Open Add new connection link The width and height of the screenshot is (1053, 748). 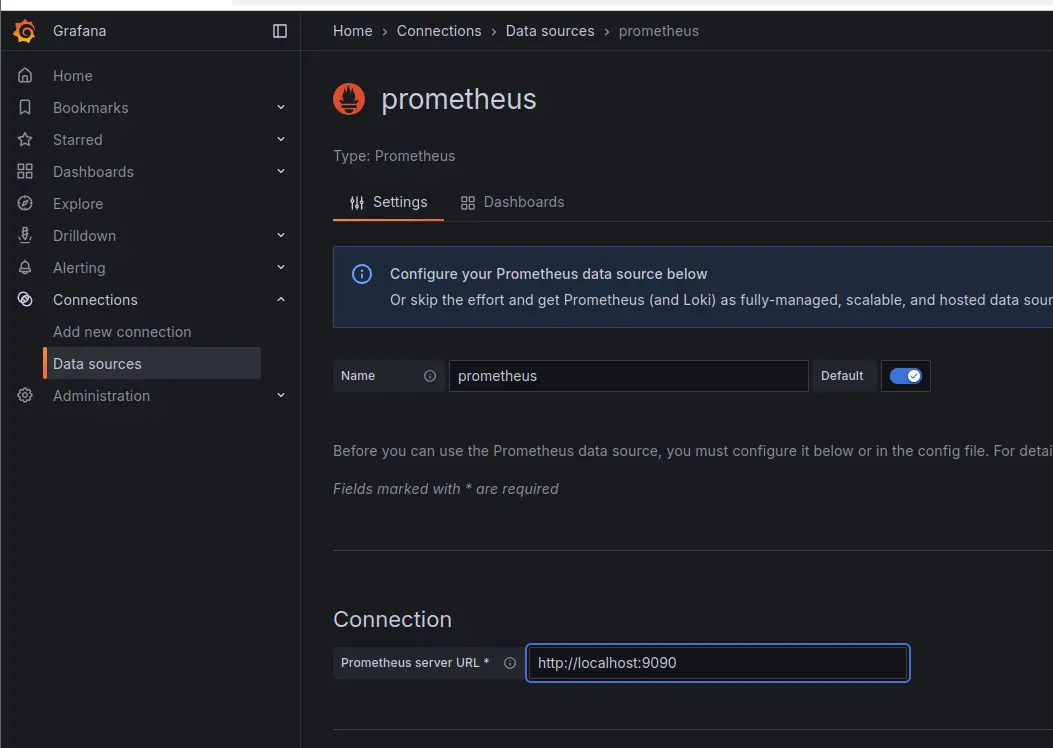pyautogui.click(x=122, y=332)
